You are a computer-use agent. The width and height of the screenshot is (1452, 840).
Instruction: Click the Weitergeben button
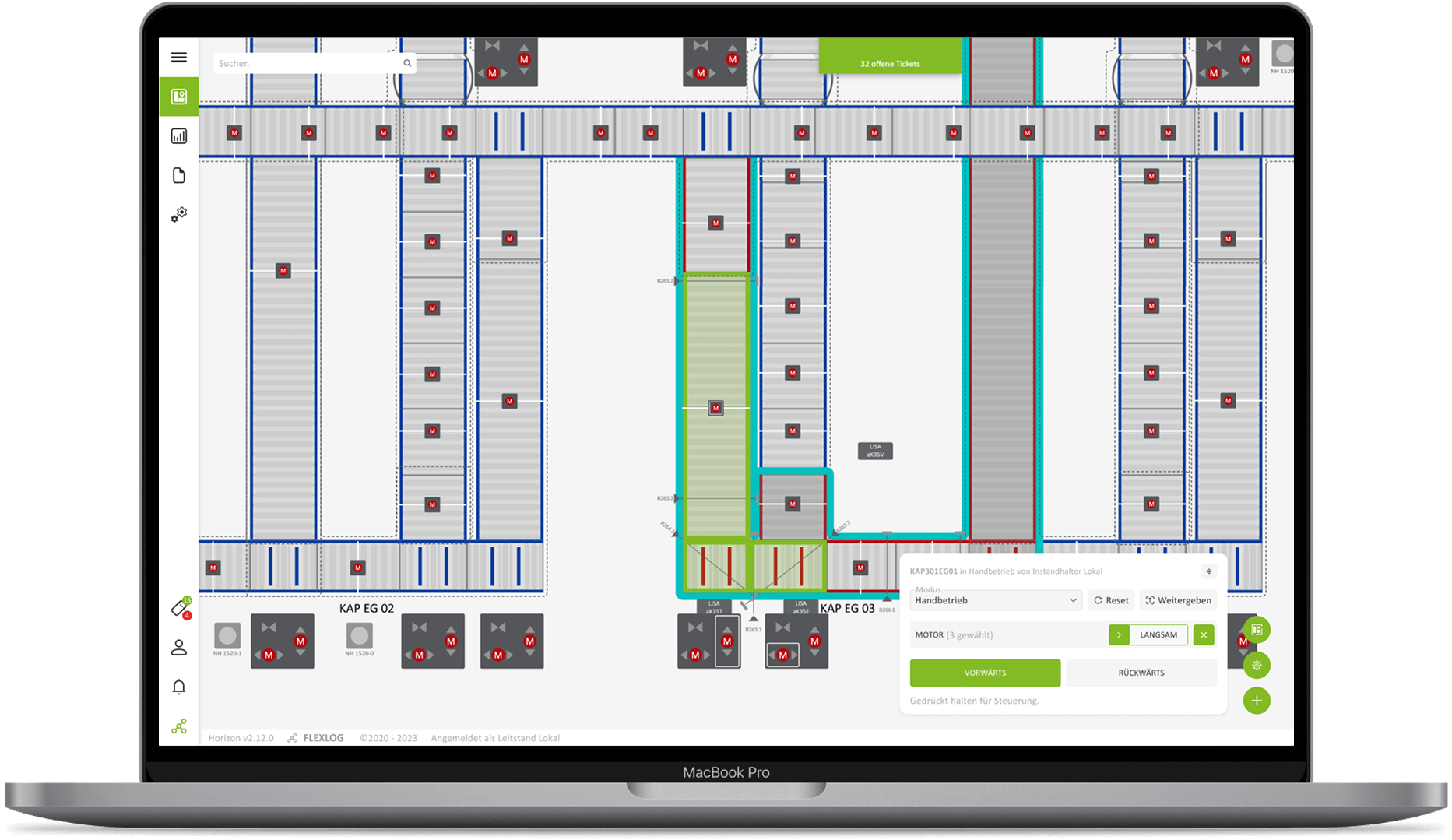tap(1178, 600)
